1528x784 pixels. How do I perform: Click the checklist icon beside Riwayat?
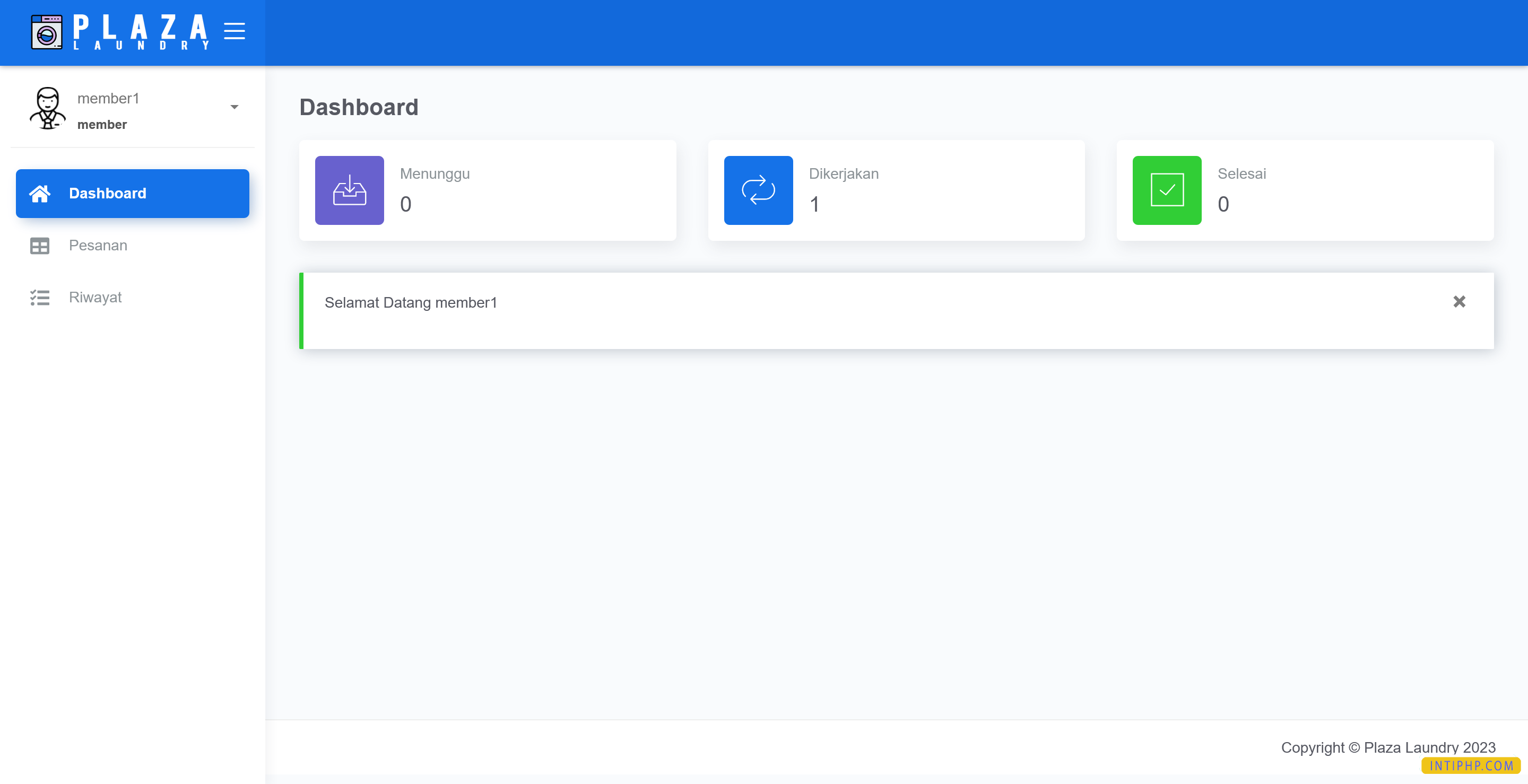pos(39,298)
